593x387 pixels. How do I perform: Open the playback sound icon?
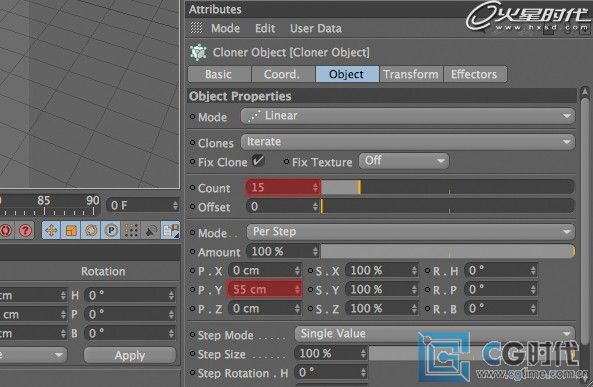pyautogui.click(x=151, y=230)
